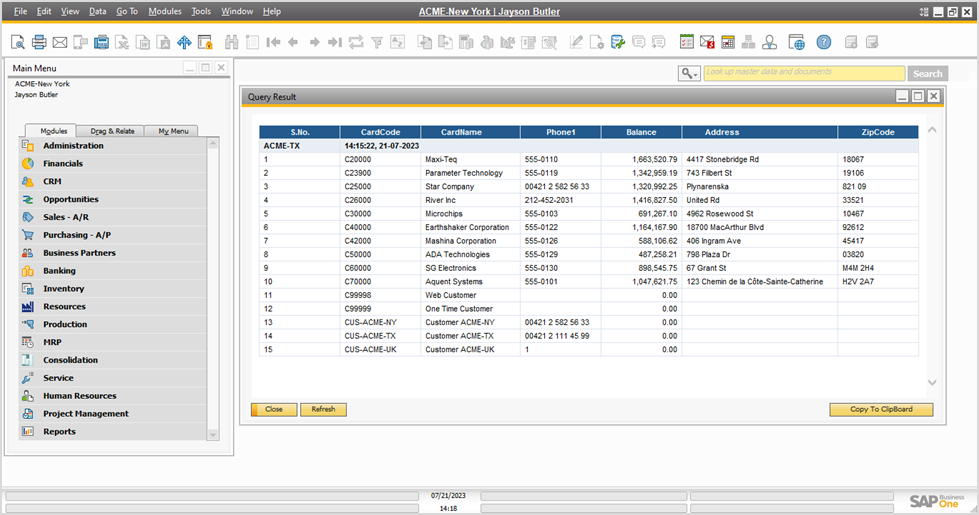Viewport: 979px width, 515px height.
Task: Open Messages/Alerts overview icon
Action: coord(707,42)
